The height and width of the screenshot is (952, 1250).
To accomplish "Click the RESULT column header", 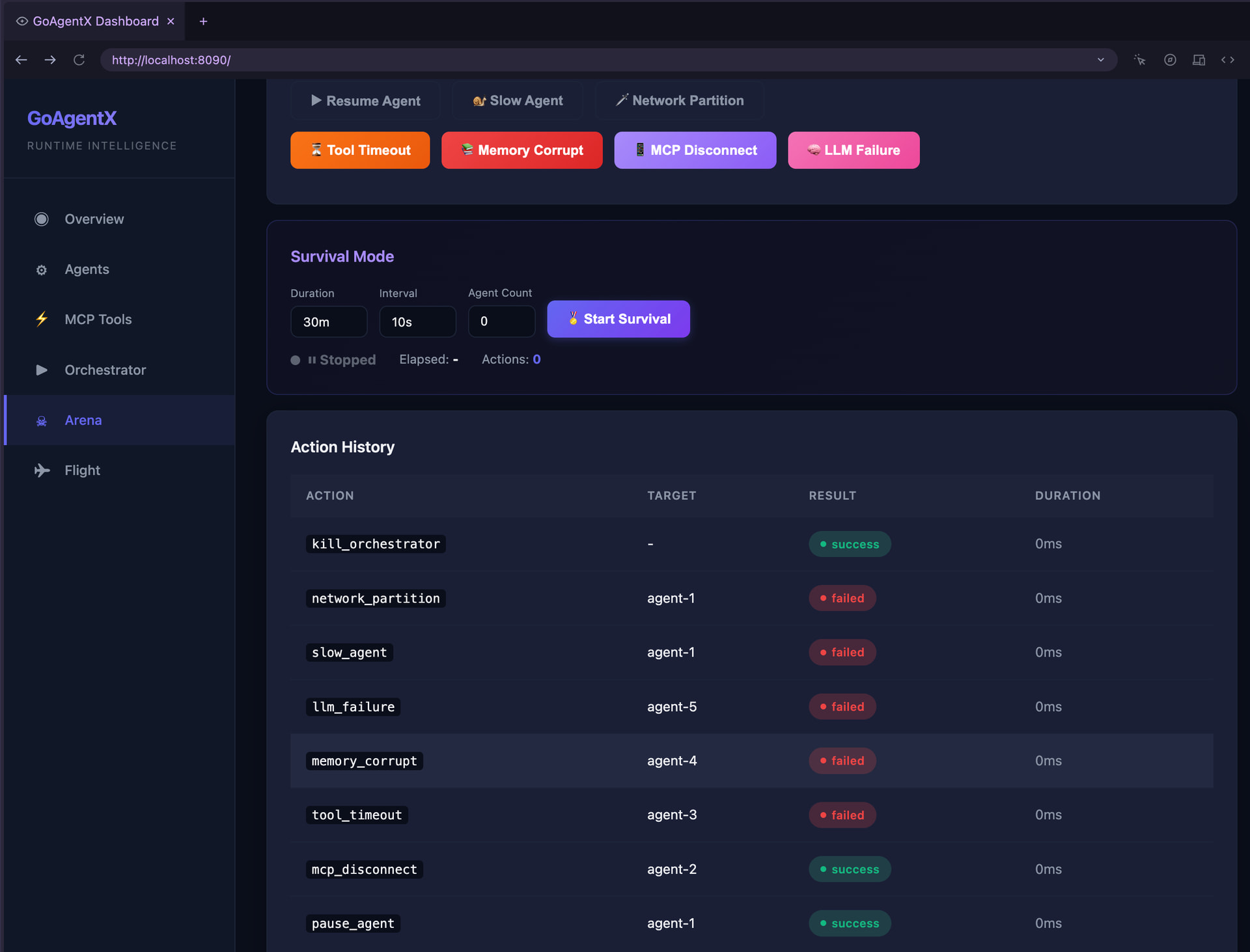I will point(832,496).
